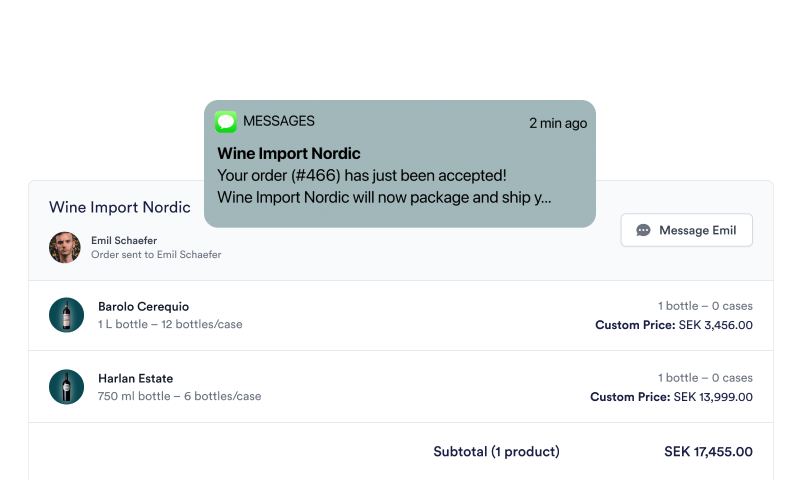
Task: Open the Wine Import Nordic notification banner
Action: point(399,164)
